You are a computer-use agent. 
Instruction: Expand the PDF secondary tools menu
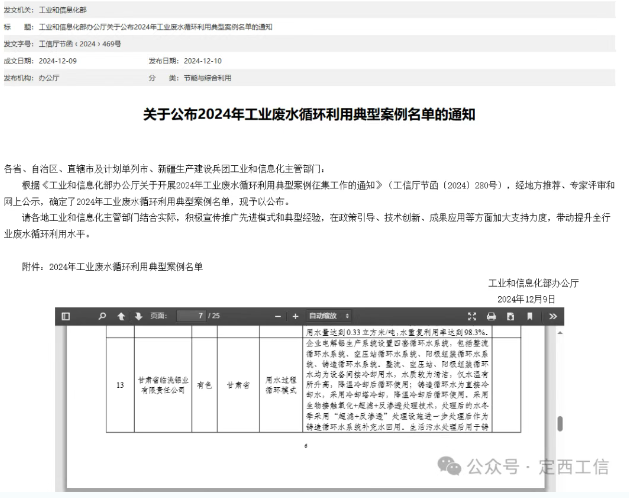pyautogui.click(x=554, y=316)
